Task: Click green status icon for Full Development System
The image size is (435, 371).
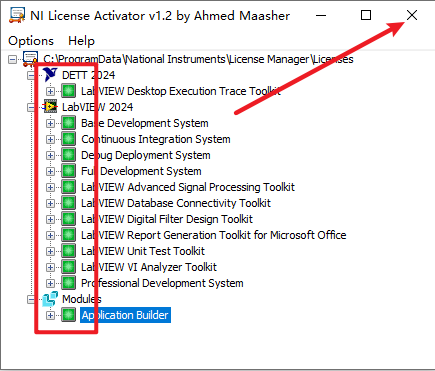Action: [69, 171]
